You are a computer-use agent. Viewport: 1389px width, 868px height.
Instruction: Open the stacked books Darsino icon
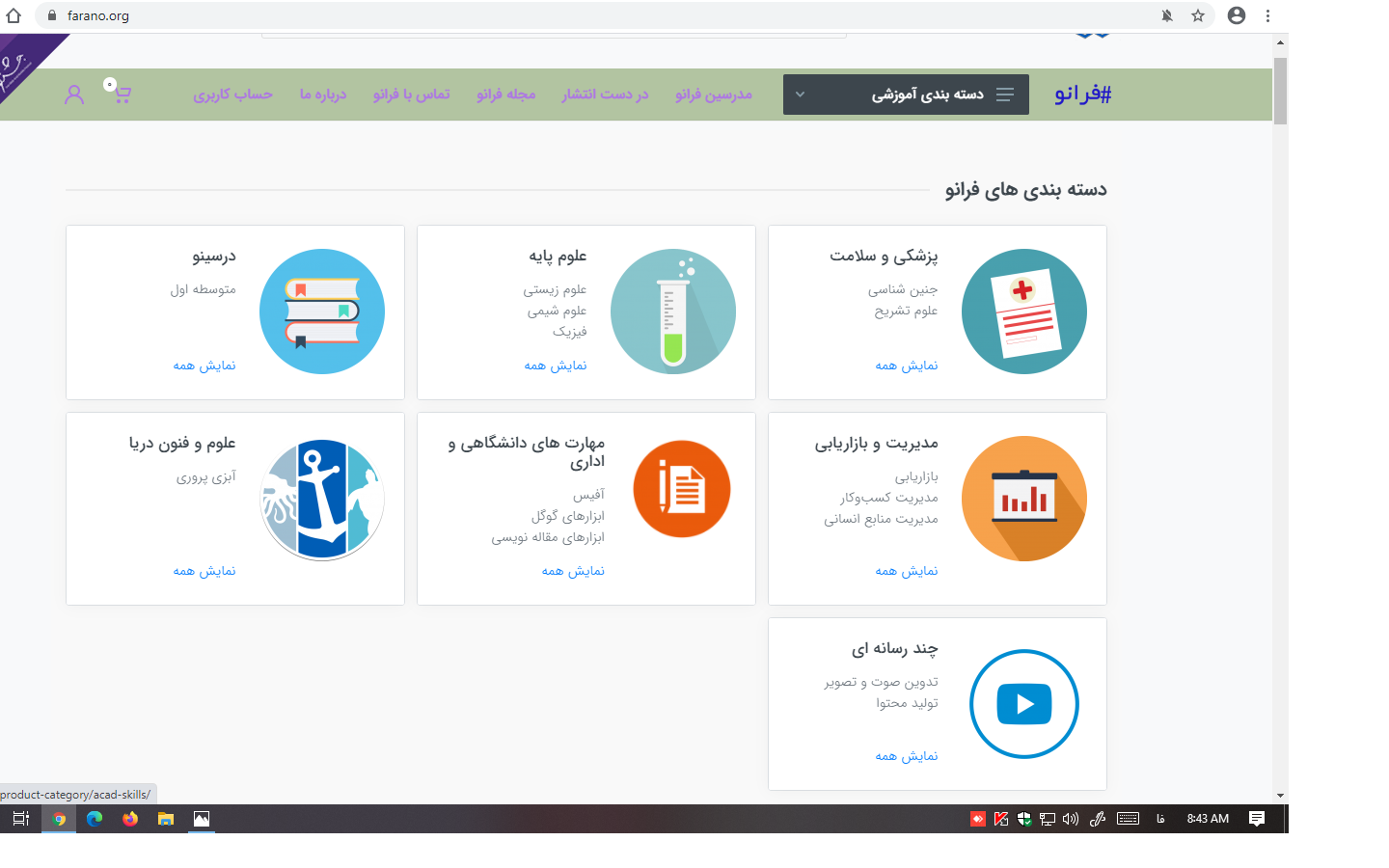tap(321, 312)
